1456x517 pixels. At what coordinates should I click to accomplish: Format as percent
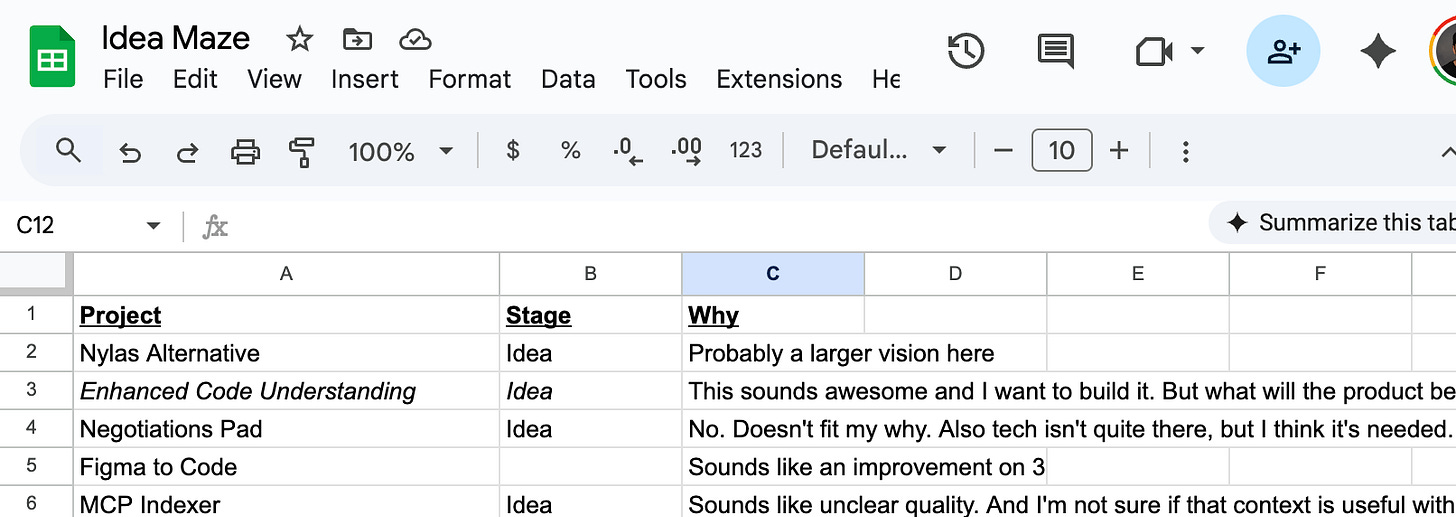[571, 151]
